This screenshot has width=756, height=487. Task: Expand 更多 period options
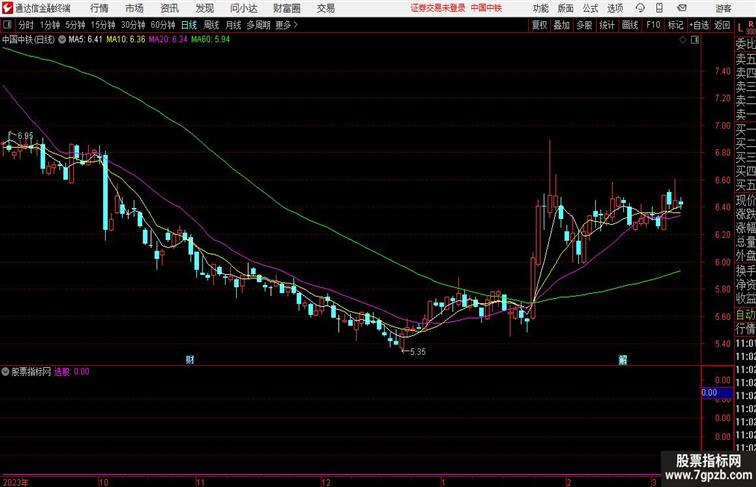click(x=286, y=25)
